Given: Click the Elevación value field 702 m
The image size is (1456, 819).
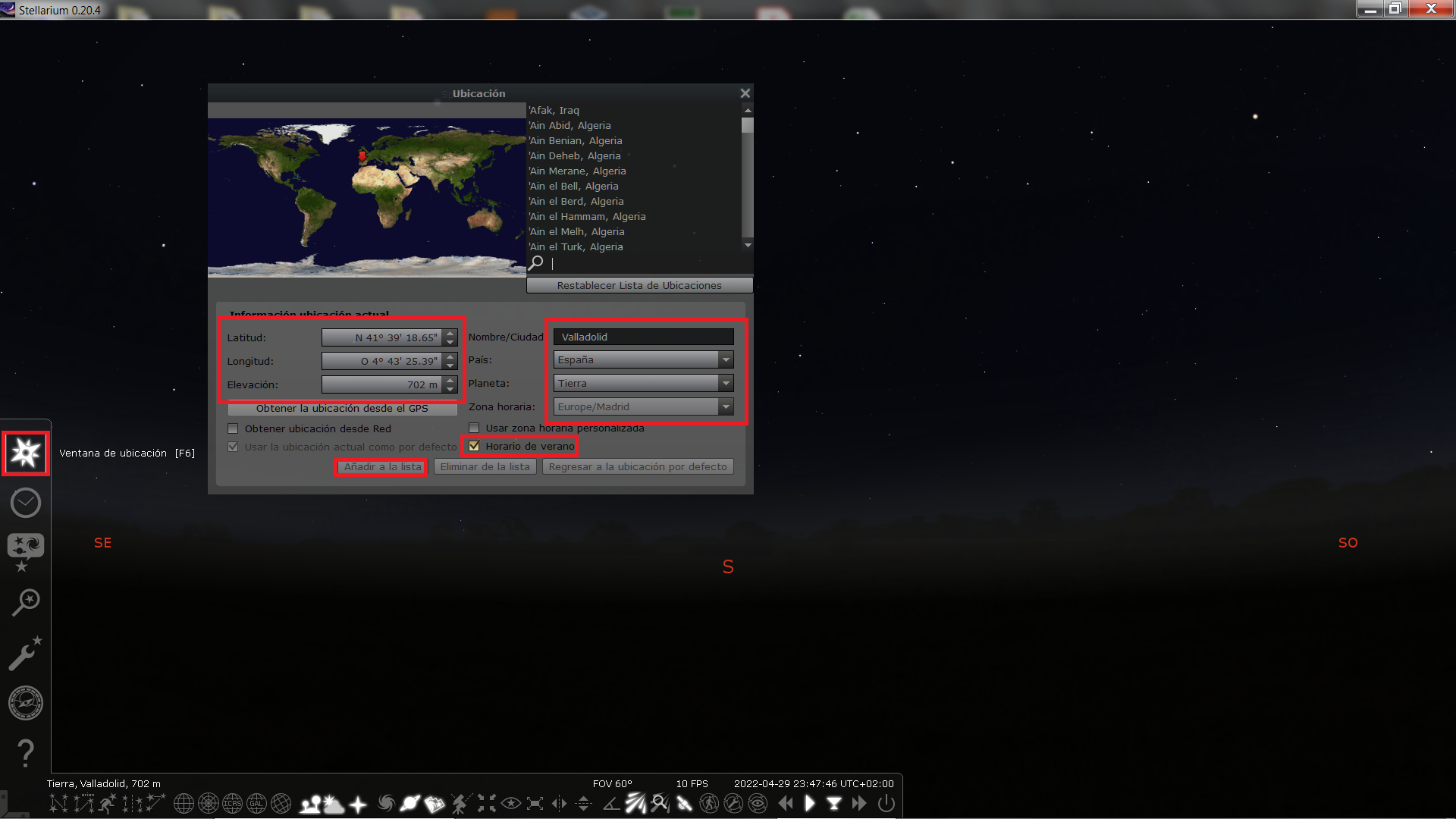Looking at the screenshot, I should (x=383, y=384).
